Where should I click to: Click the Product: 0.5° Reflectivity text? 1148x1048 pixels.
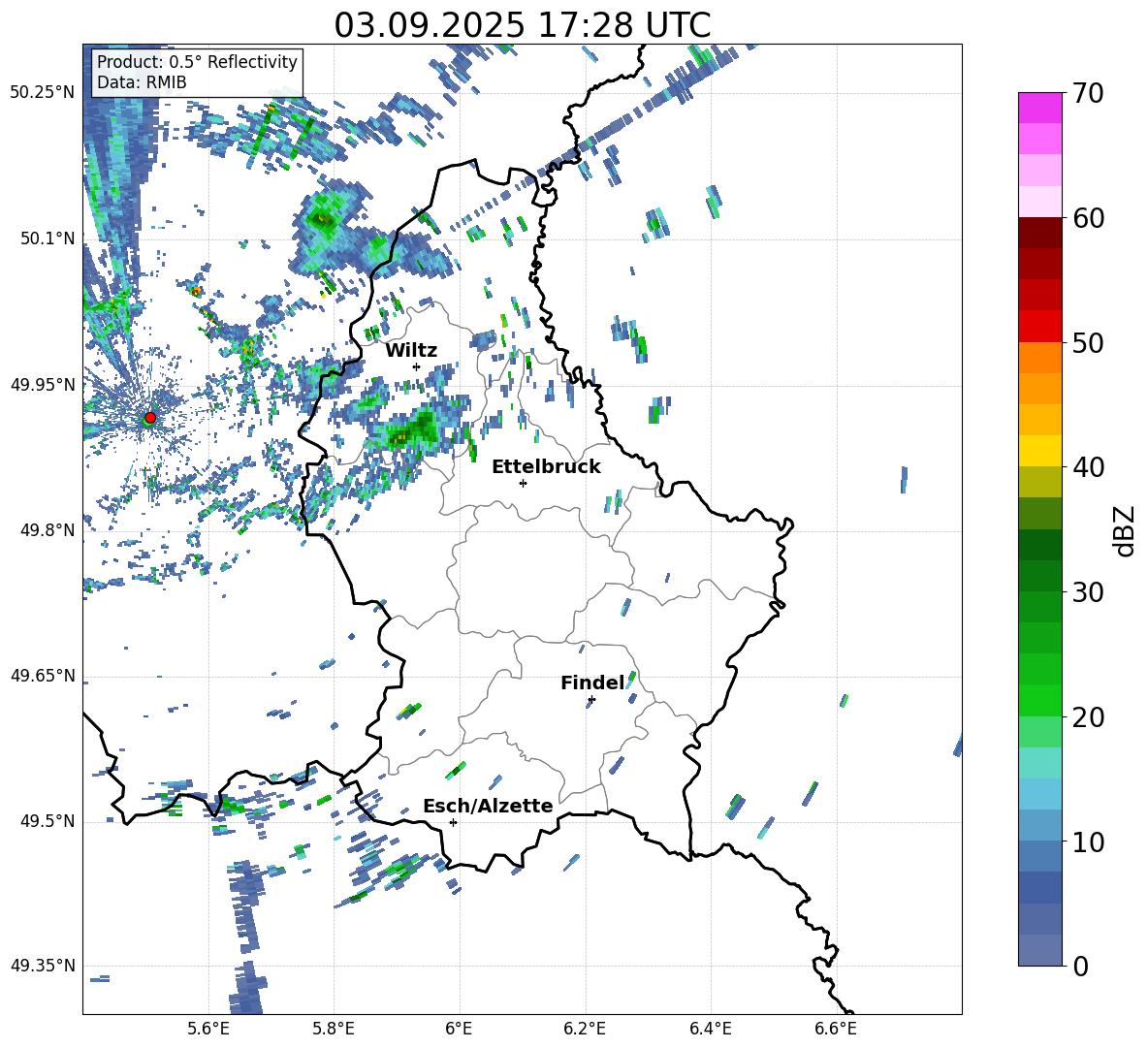click(x=197, y=61)
